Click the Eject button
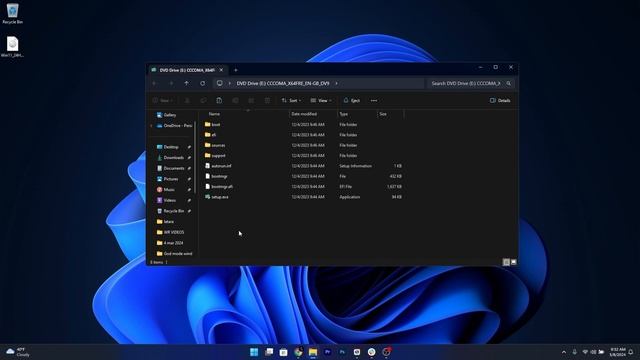 point(351,100)
